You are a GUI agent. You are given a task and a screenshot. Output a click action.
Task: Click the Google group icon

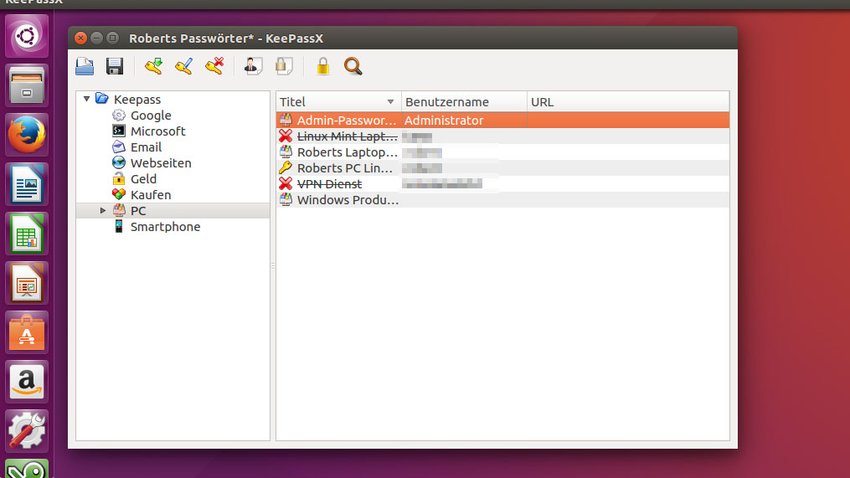tap(119, 115)
